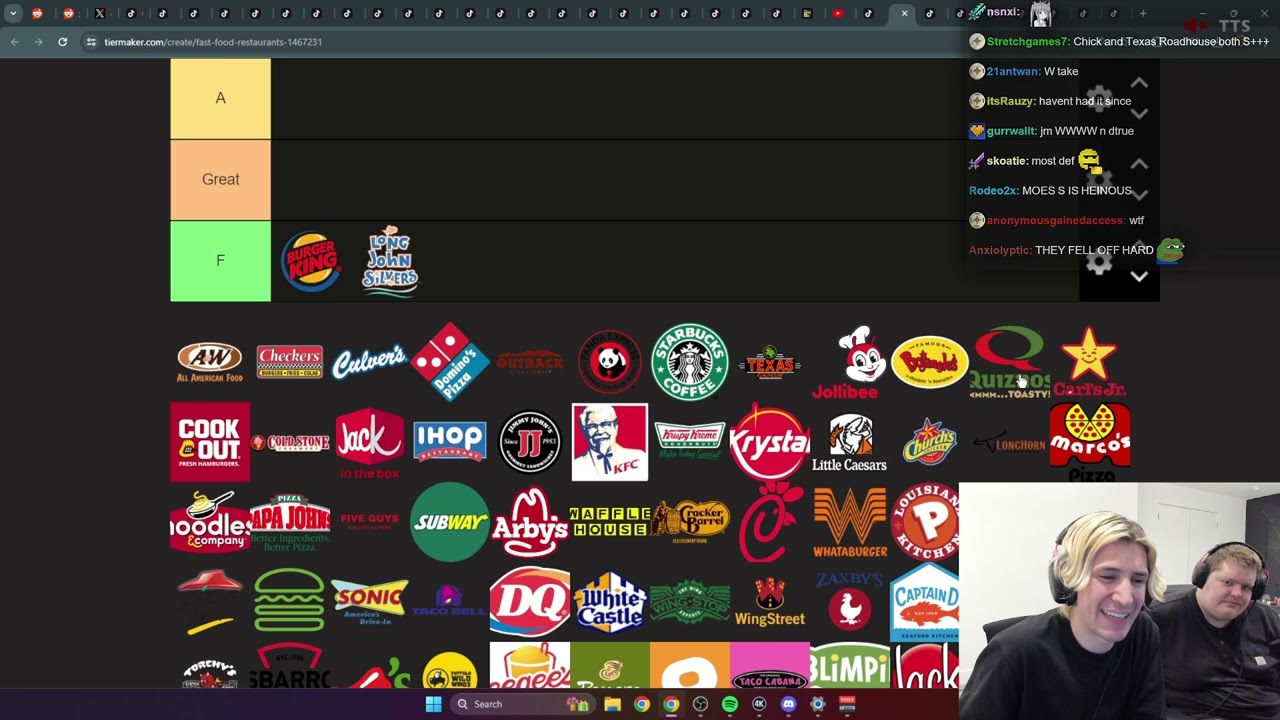Viewport: 1280px width, 720px height.
Task: Select the Taco Bell logo
Action: (449, 602)
